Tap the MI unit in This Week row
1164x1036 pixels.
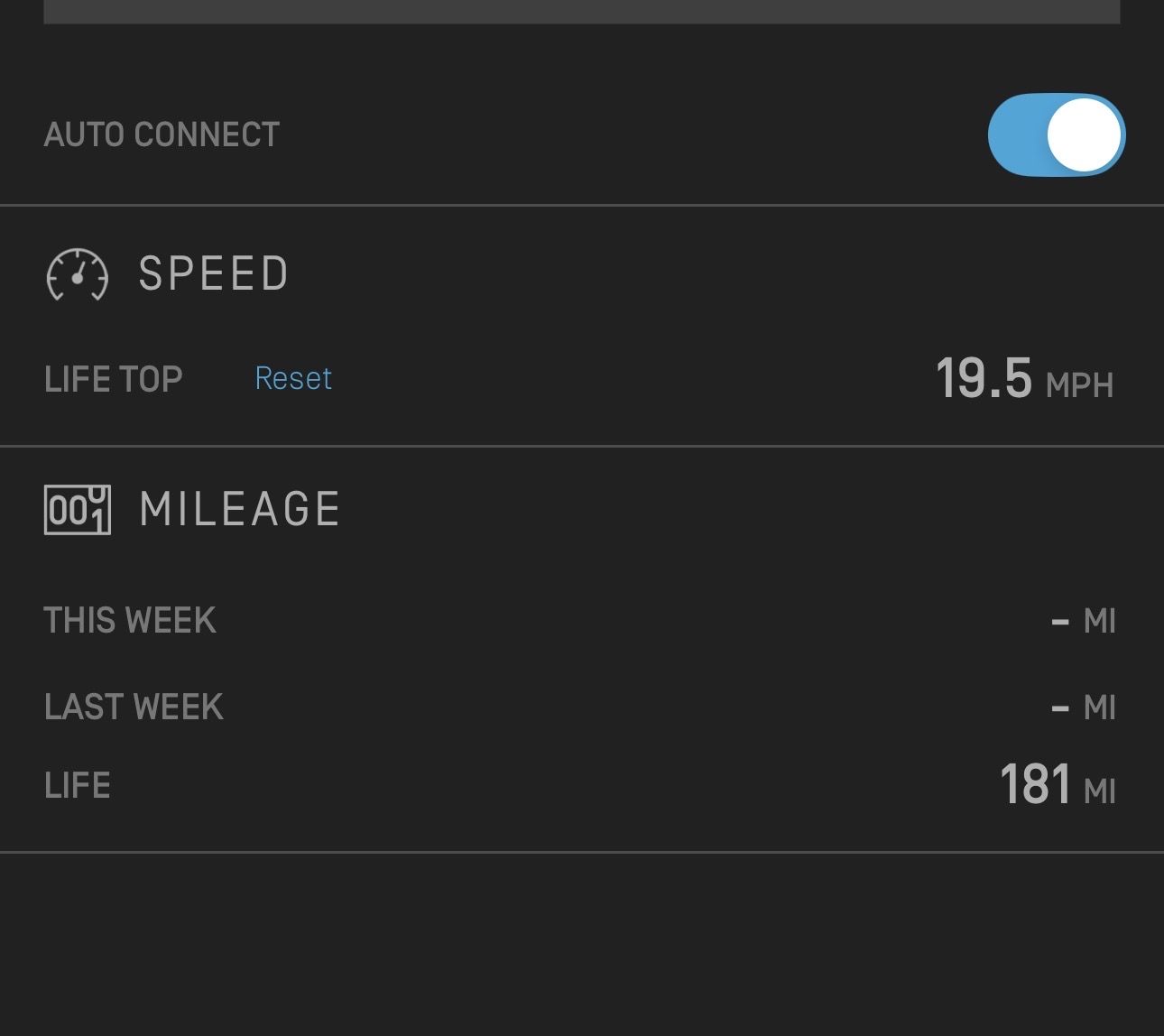click(x=1100, y=622)
